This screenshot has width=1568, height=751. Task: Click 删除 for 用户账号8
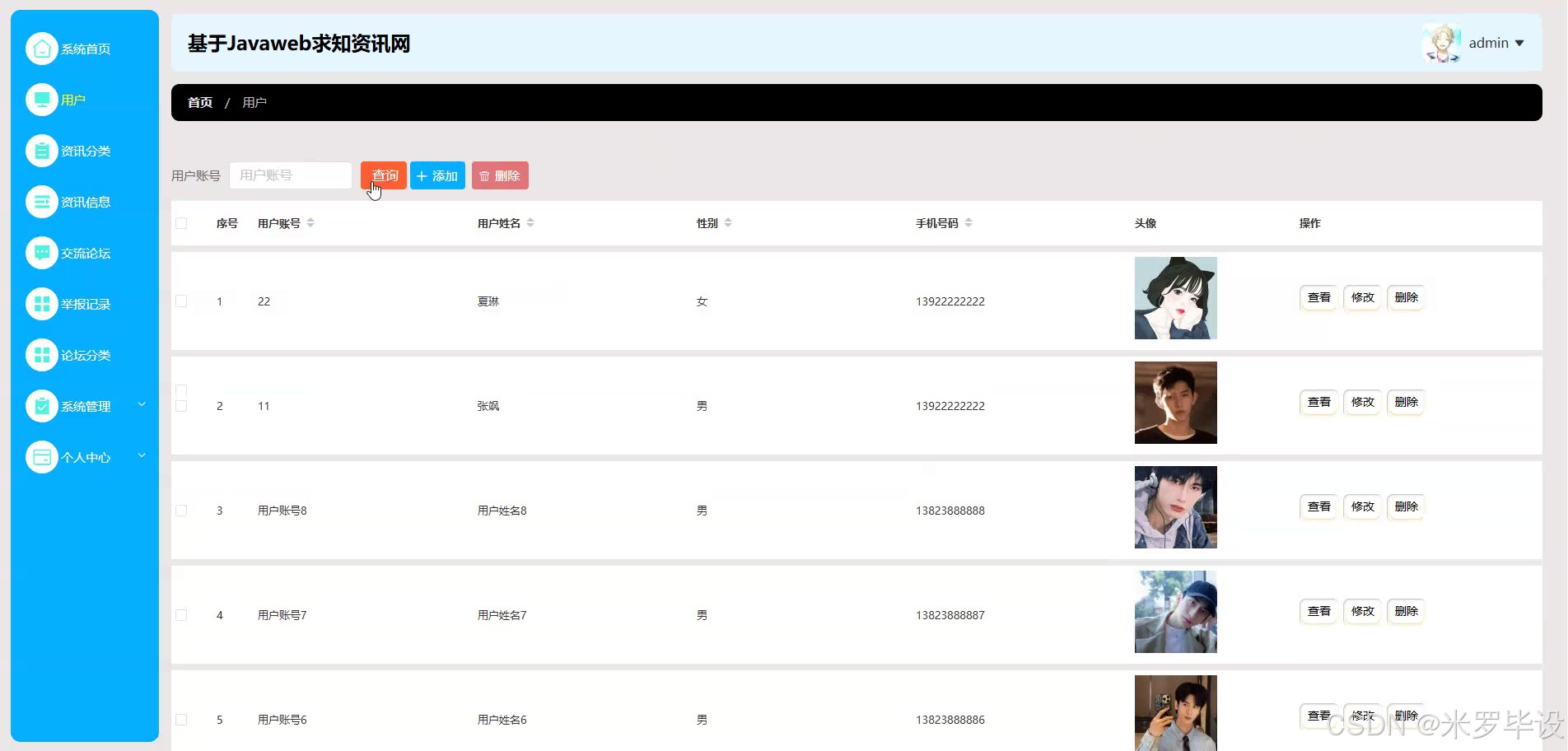point(1407,506)
